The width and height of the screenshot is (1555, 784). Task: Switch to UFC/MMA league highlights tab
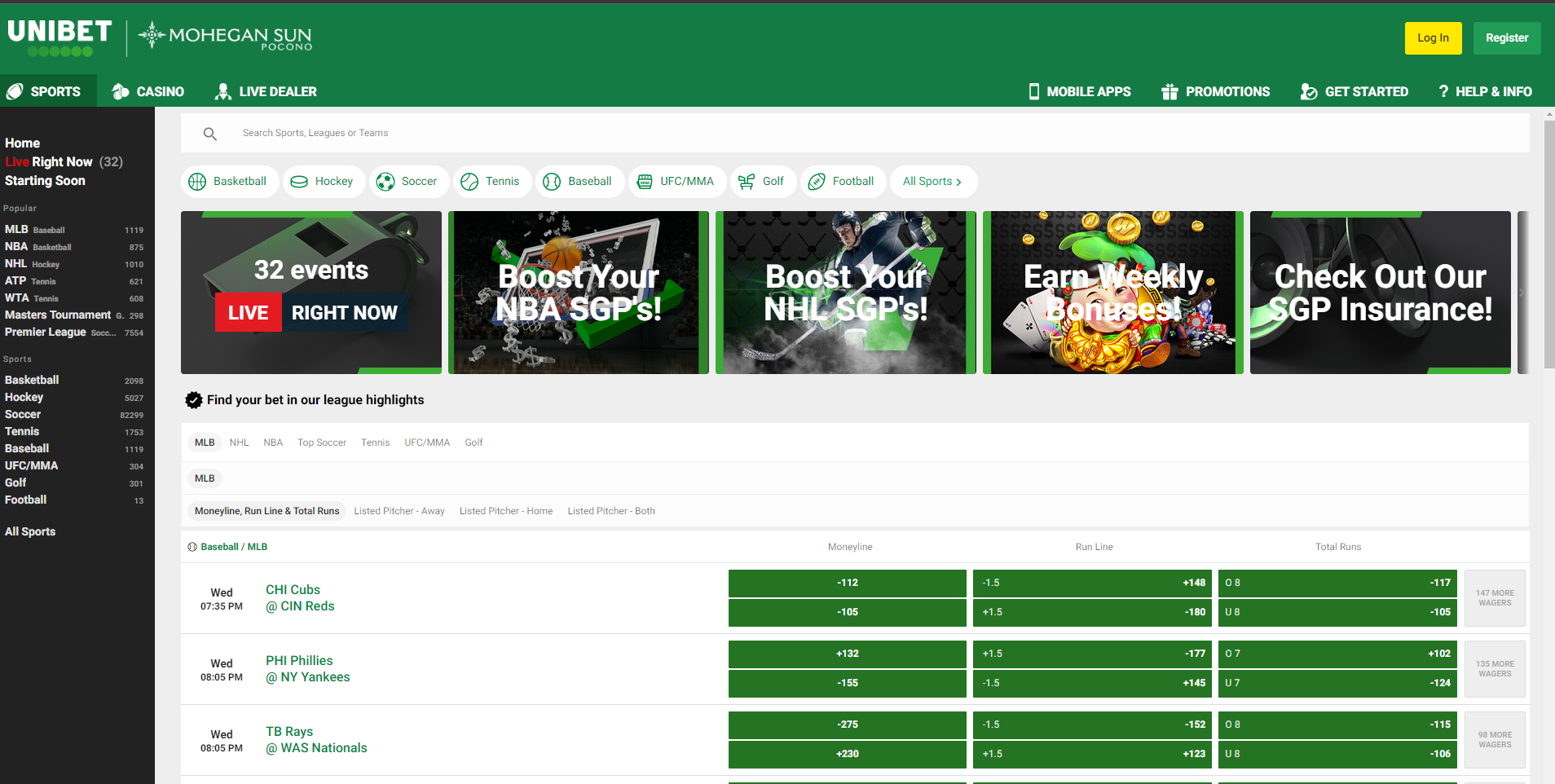pos(427,443)
